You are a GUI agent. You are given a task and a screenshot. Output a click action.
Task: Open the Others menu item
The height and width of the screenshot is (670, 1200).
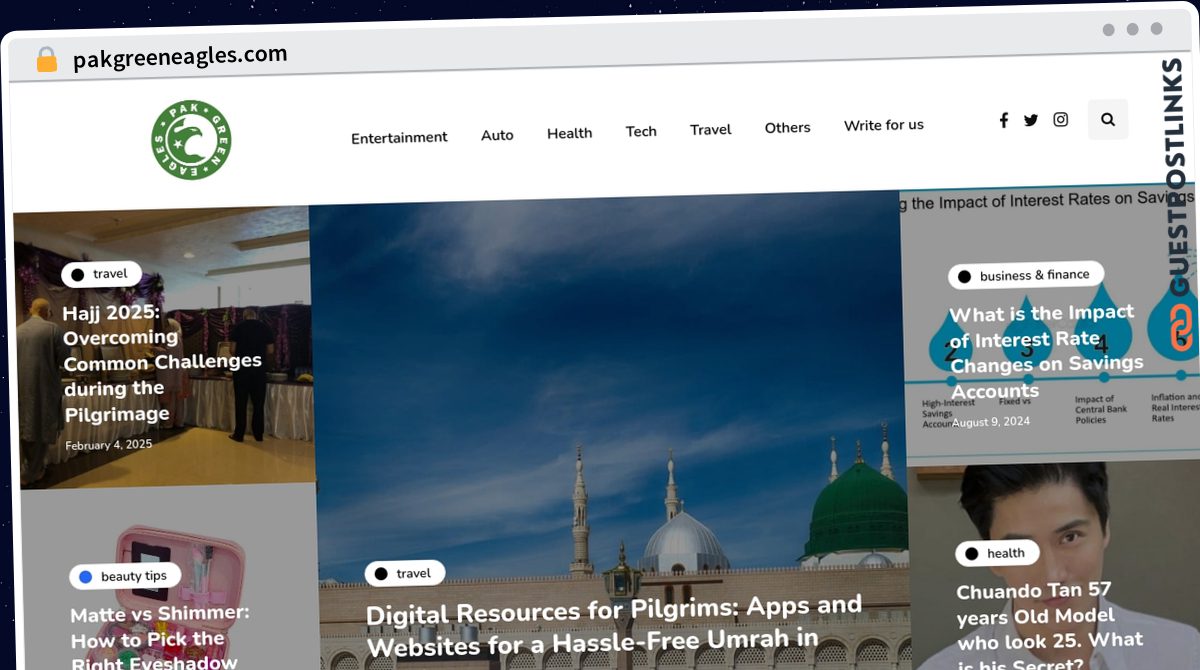(788, 127)
